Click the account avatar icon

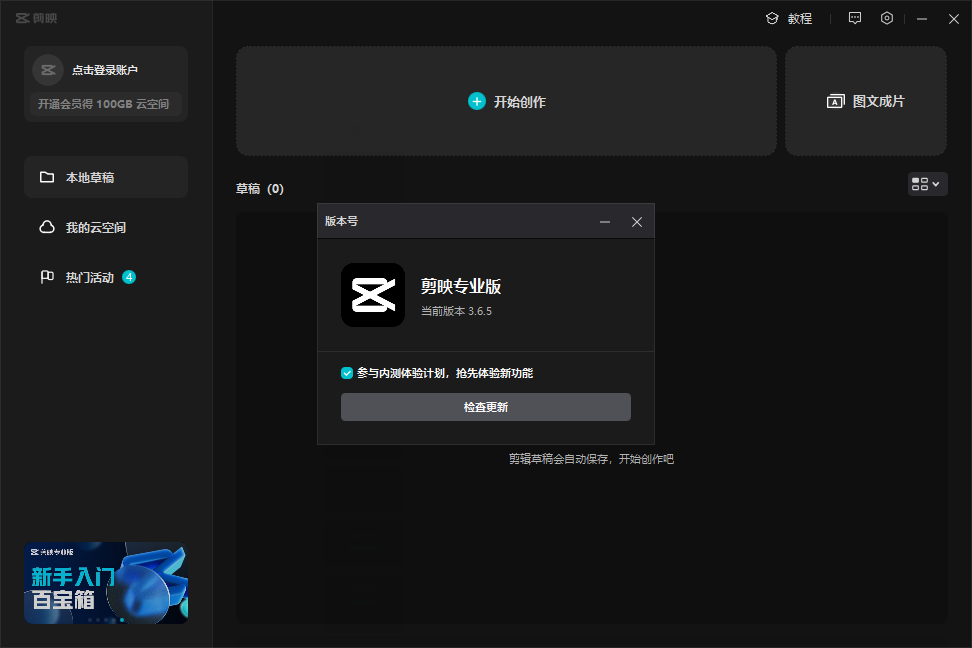click(48, 70)
